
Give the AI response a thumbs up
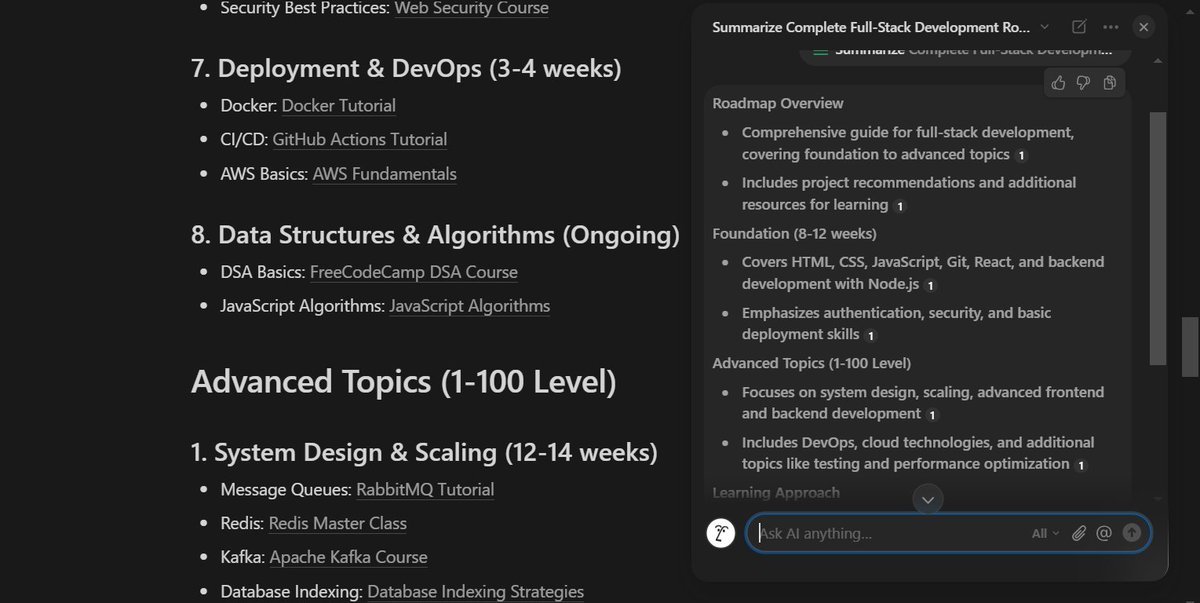[1058, 83]
